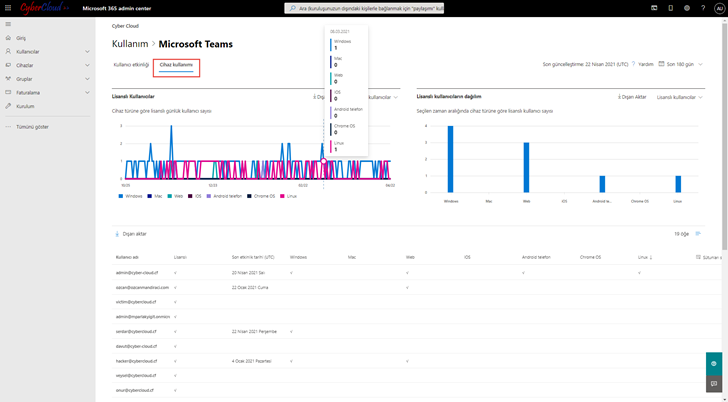Screen dimensions: 728x402
Task: Click the Windows bar in distribution chart
Action: tap(450, 159)
